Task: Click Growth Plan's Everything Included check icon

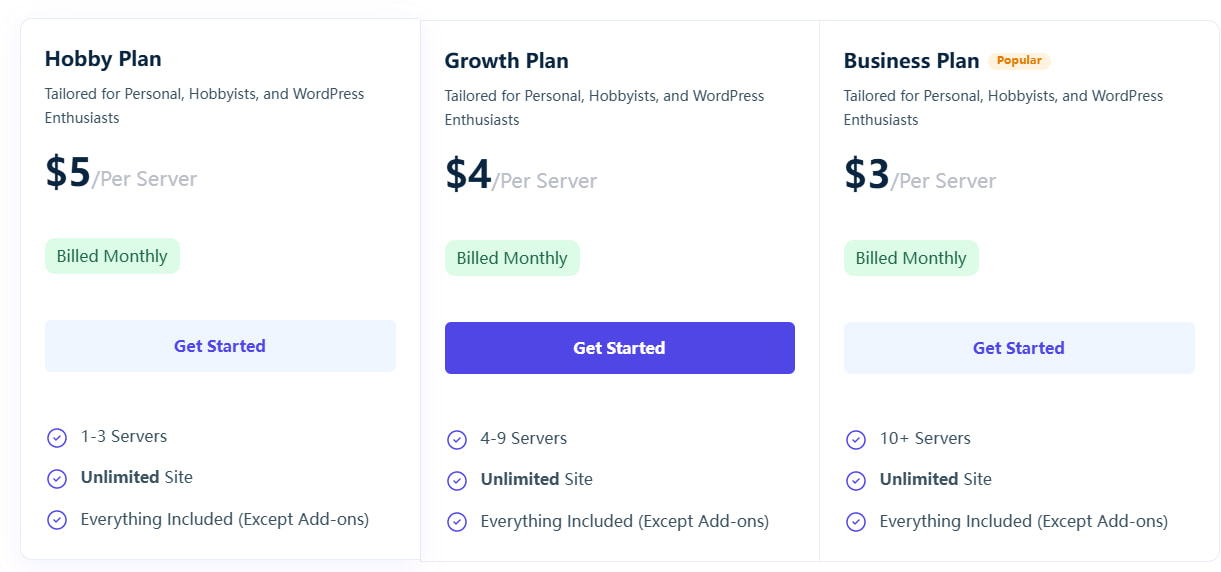Action: (457, 522)
